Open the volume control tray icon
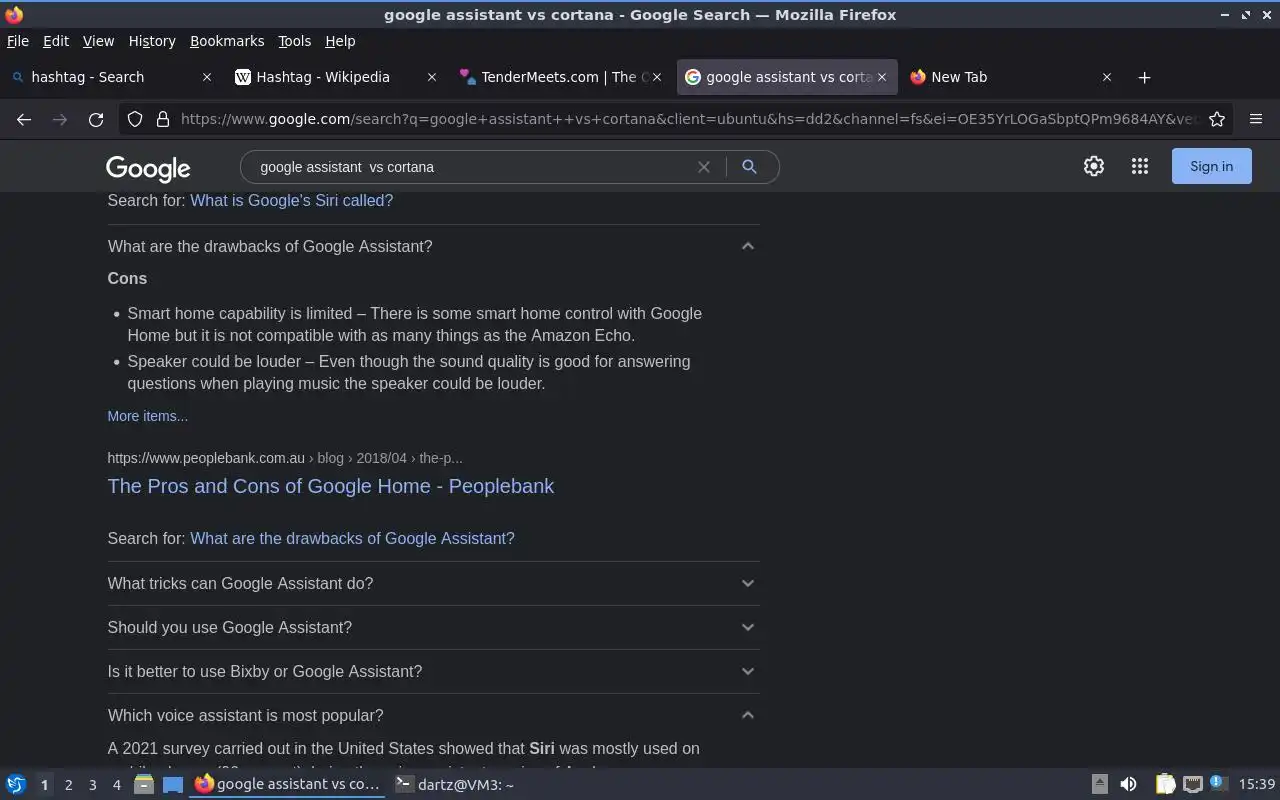The height and width of the screenshot is (800, 1280). pos(1128,785)
